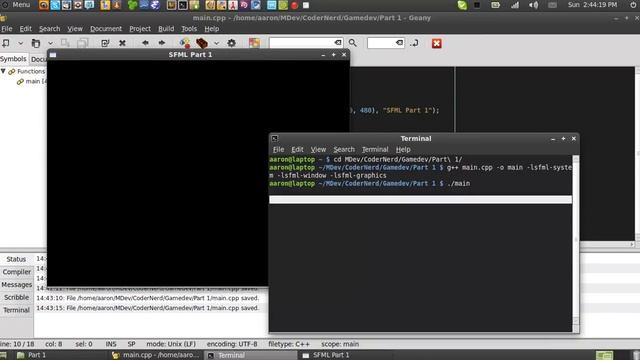The image size is (640, 360).
Task: Open the color chooser toolbar icon
Action: (254, 43)
